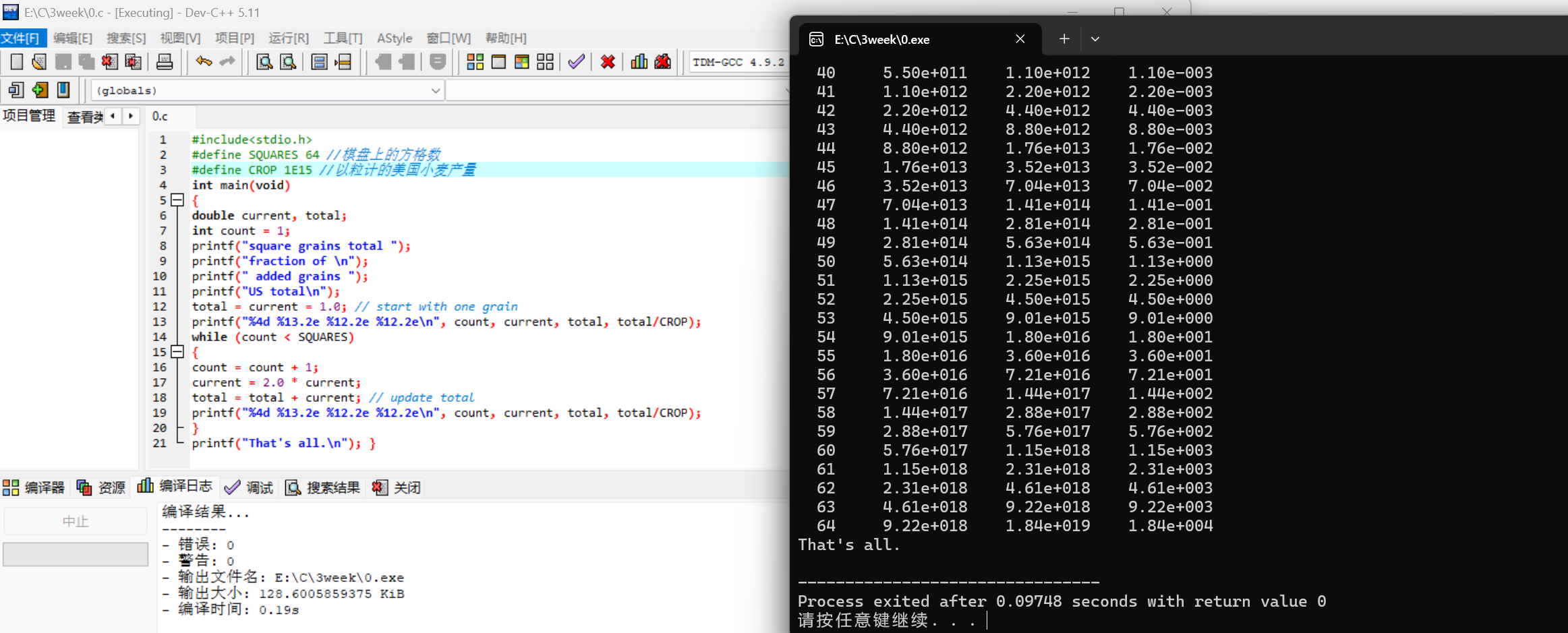This screenshot has height=633, width=1568.
Task: Open the 视图[V] menu
Action: tap(180, 38)
